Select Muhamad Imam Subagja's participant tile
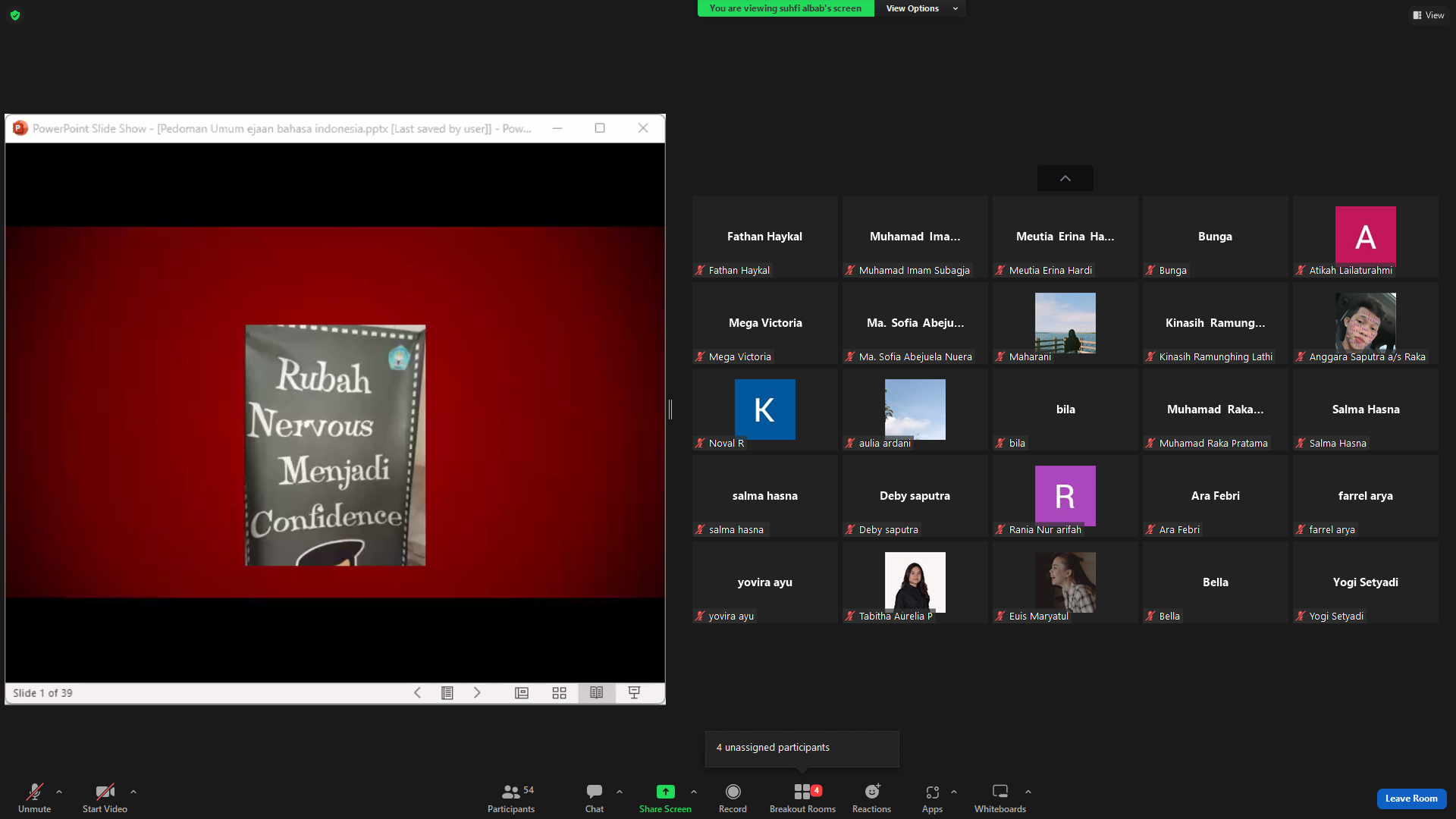 point(915,237)
